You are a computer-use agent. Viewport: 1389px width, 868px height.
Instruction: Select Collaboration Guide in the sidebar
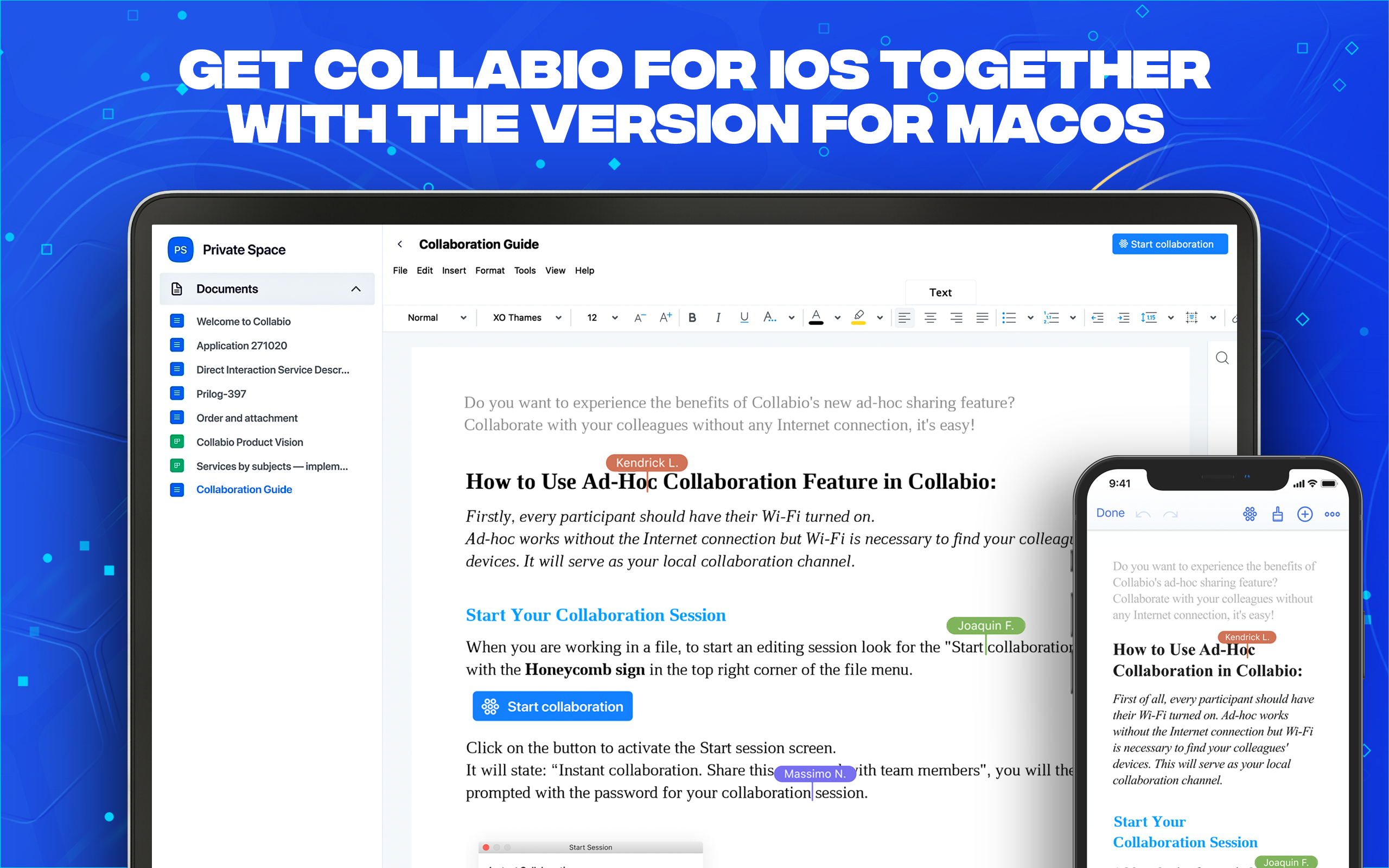(244, 490)
